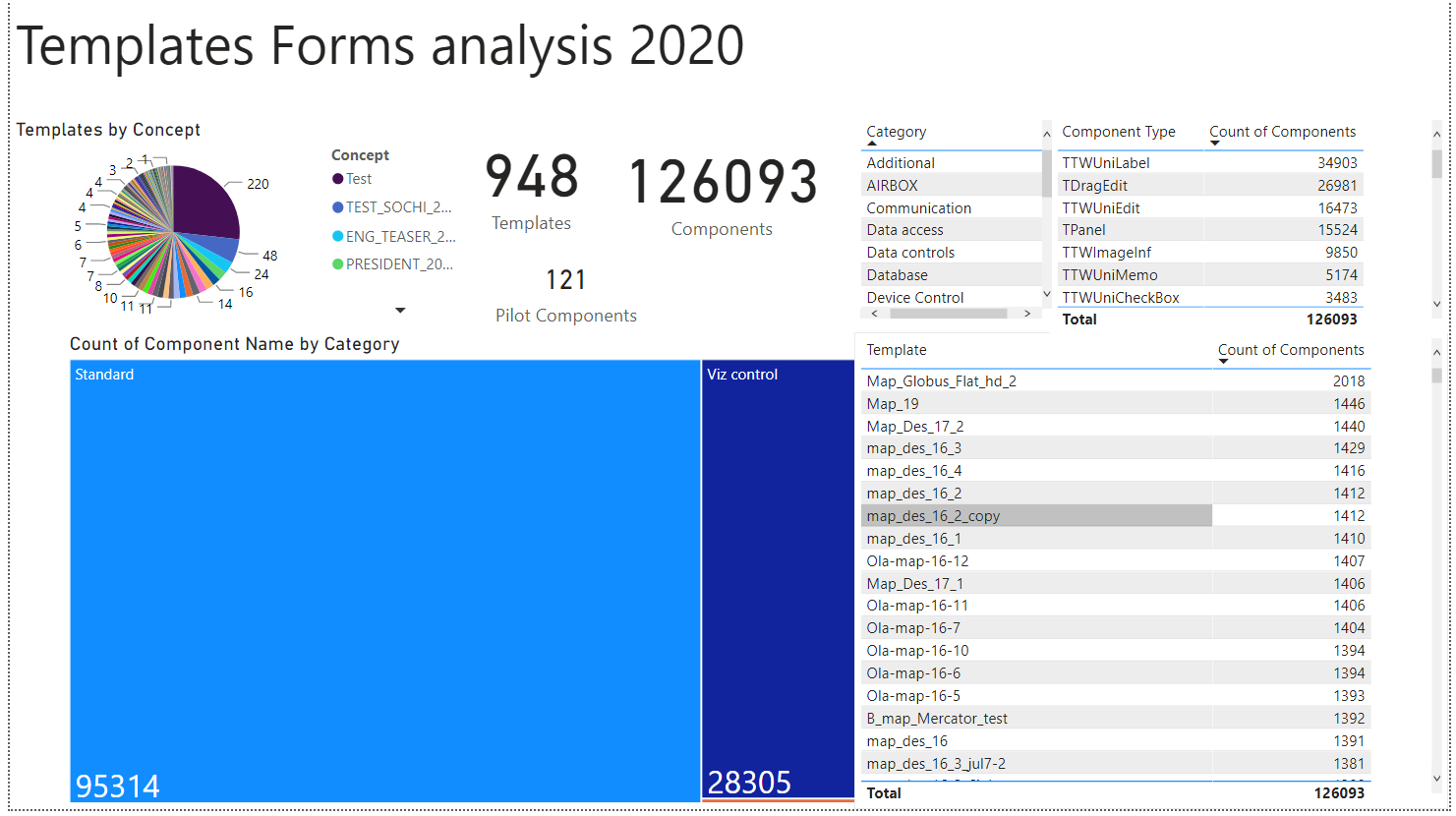Click the Category column sort arrow
The image size is (1456, 816).
[872, 144]
